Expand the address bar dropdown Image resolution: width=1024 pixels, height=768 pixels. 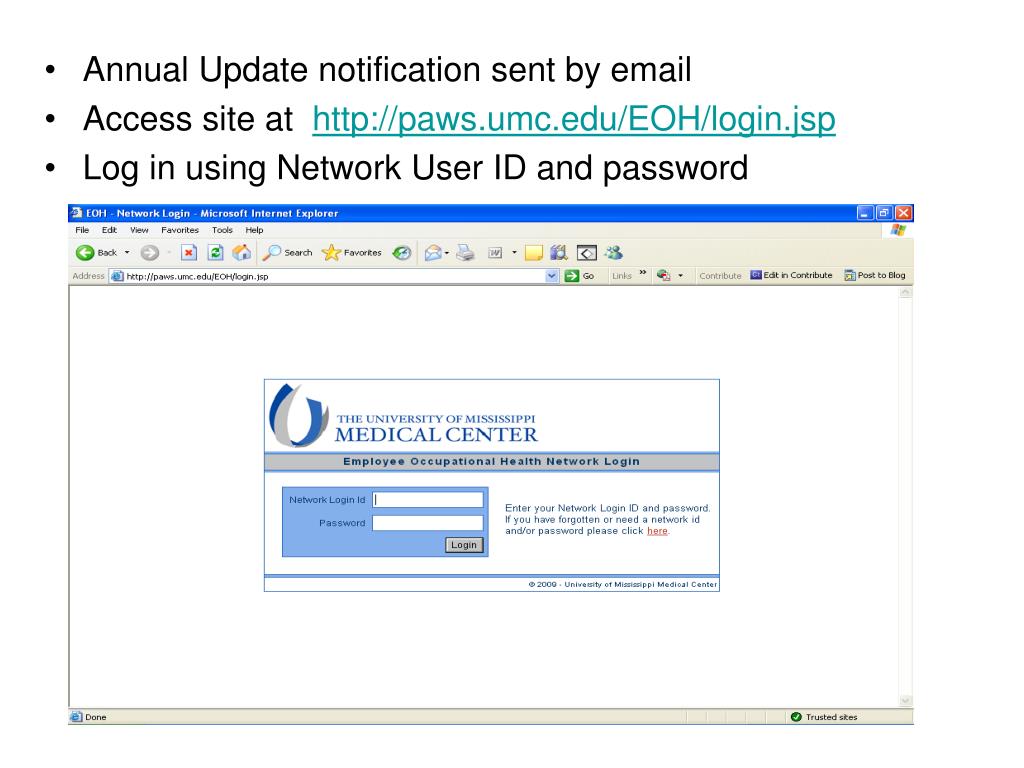point(552,276)
